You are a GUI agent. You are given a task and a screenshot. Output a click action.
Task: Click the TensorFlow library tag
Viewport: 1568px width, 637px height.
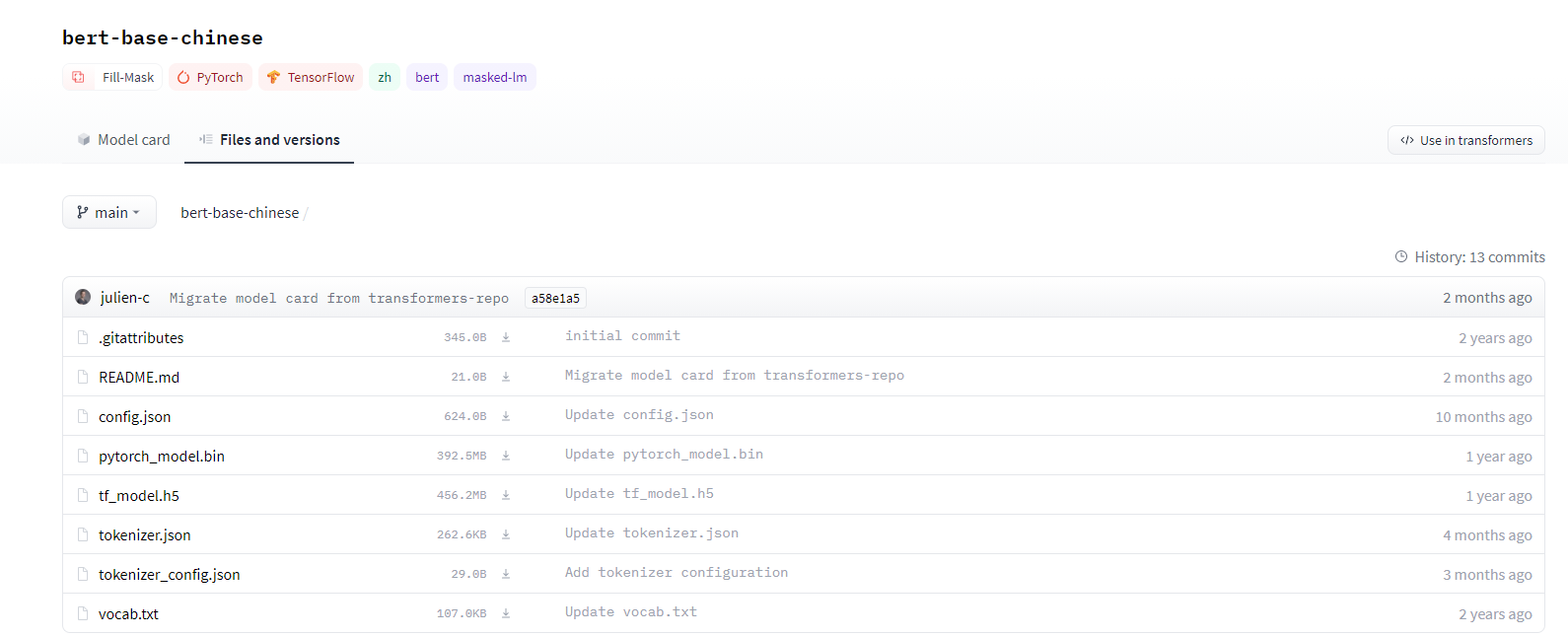tap(311, 77)
